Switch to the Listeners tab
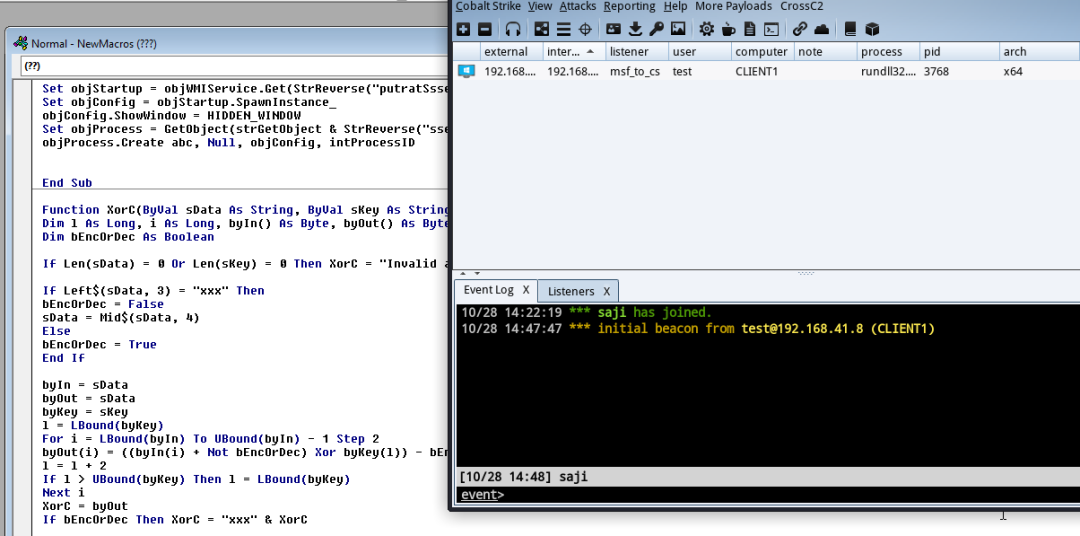The image size is (1080, 536). pos(571,291)
